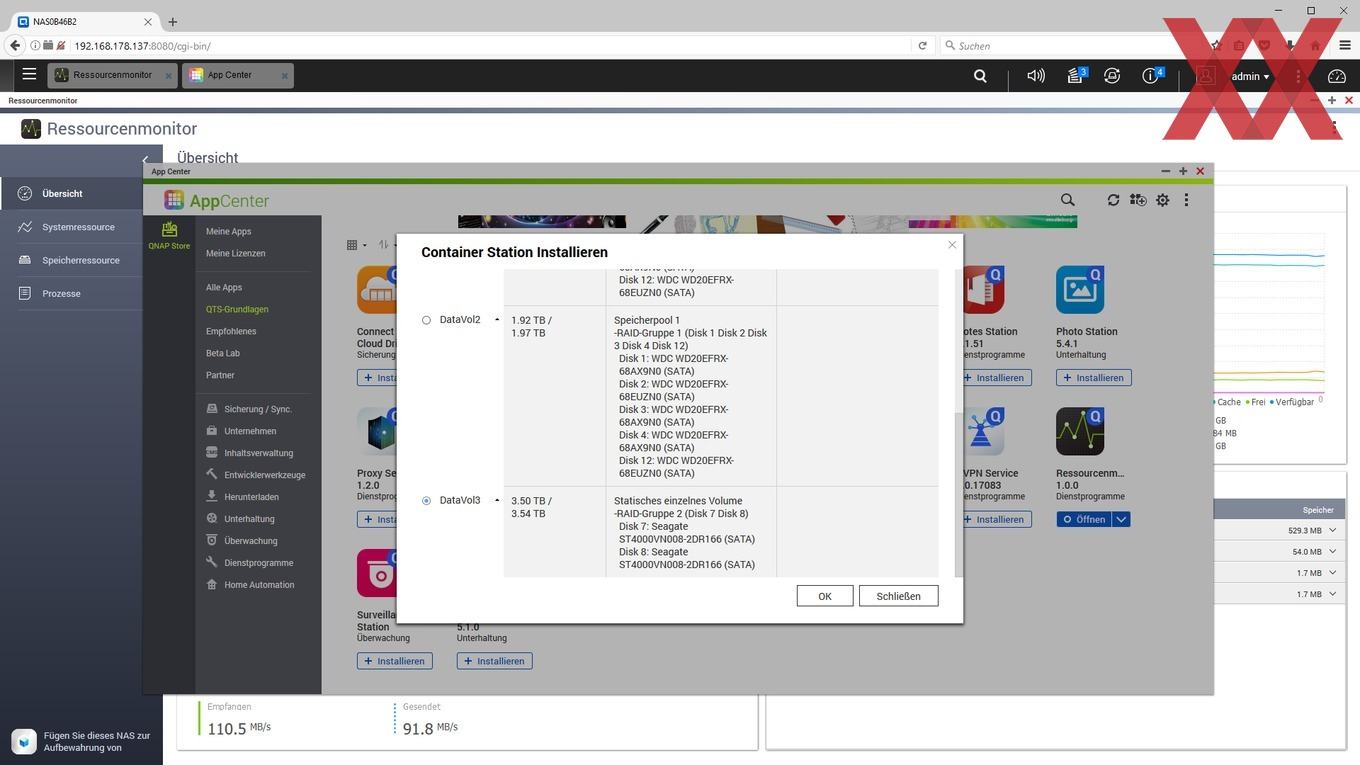This screenshot has height=765, width=1360.
Task: Select Empfohlenes category
Action: point(231,331)
